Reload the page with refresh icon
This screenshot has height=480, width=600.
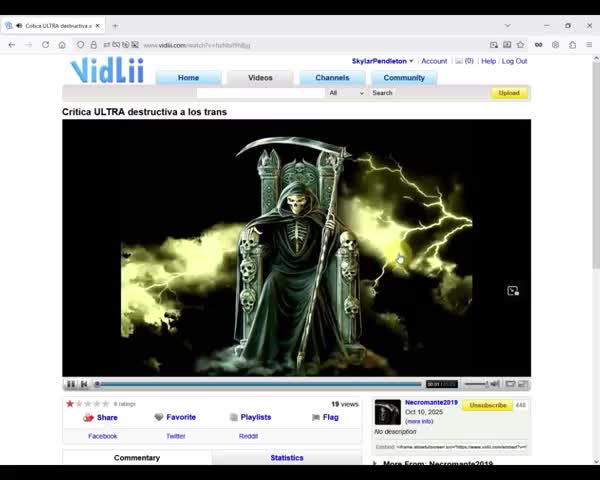pyautogui.click(x=45, y=45)
